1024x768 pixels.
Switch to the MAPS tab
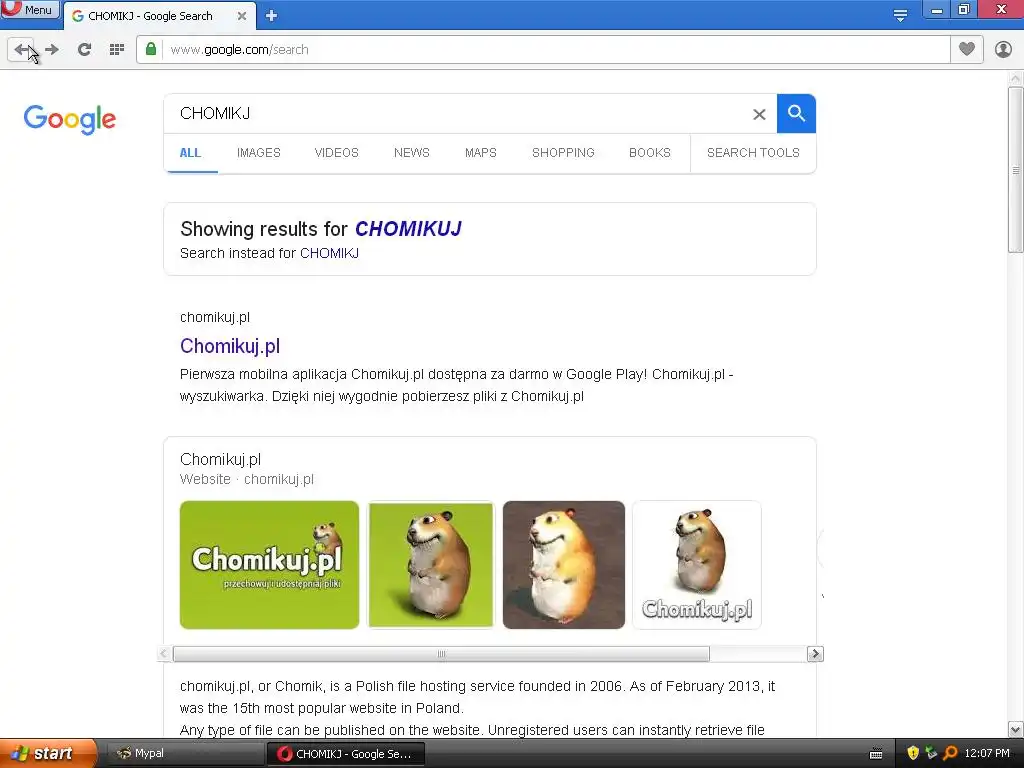[481, 153]
